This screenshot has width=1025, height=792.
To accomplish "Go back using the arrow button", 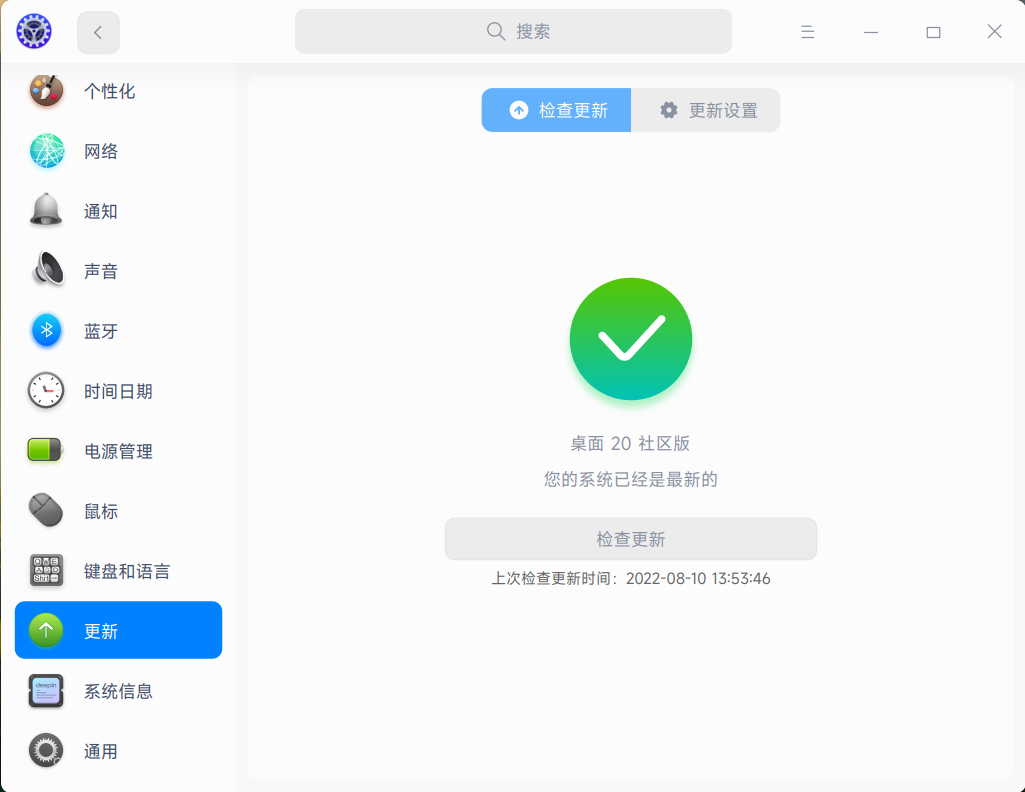I will click(97, 31).
